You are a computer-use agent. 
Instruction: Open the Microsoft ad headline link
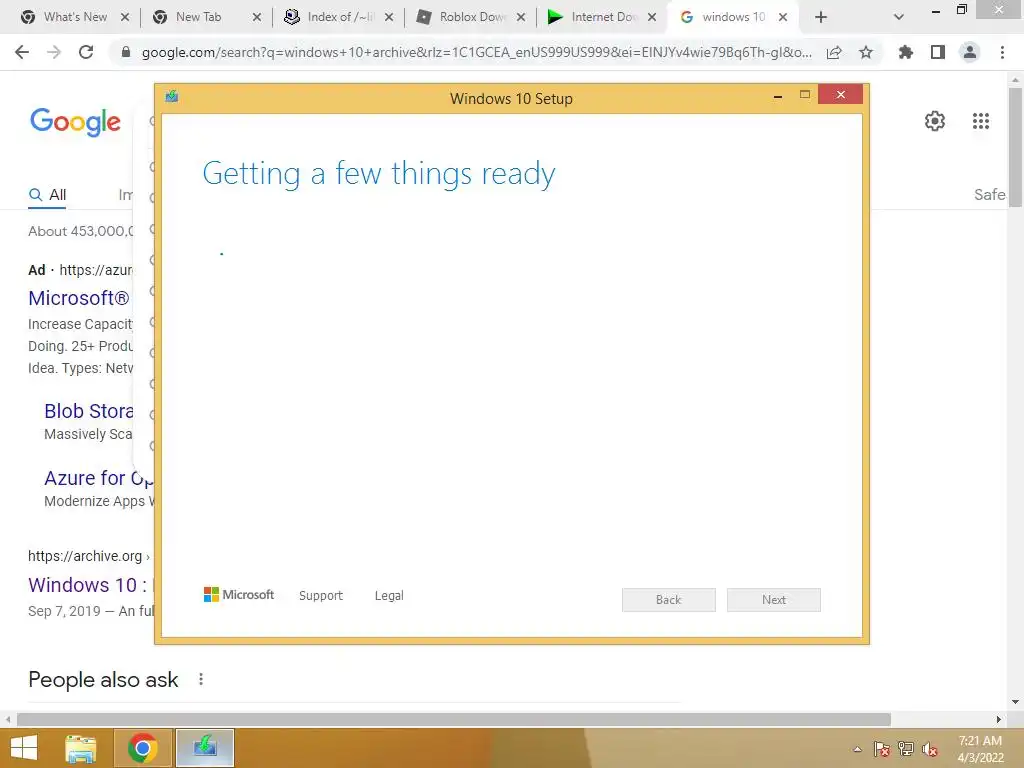[x=79, y=298]
